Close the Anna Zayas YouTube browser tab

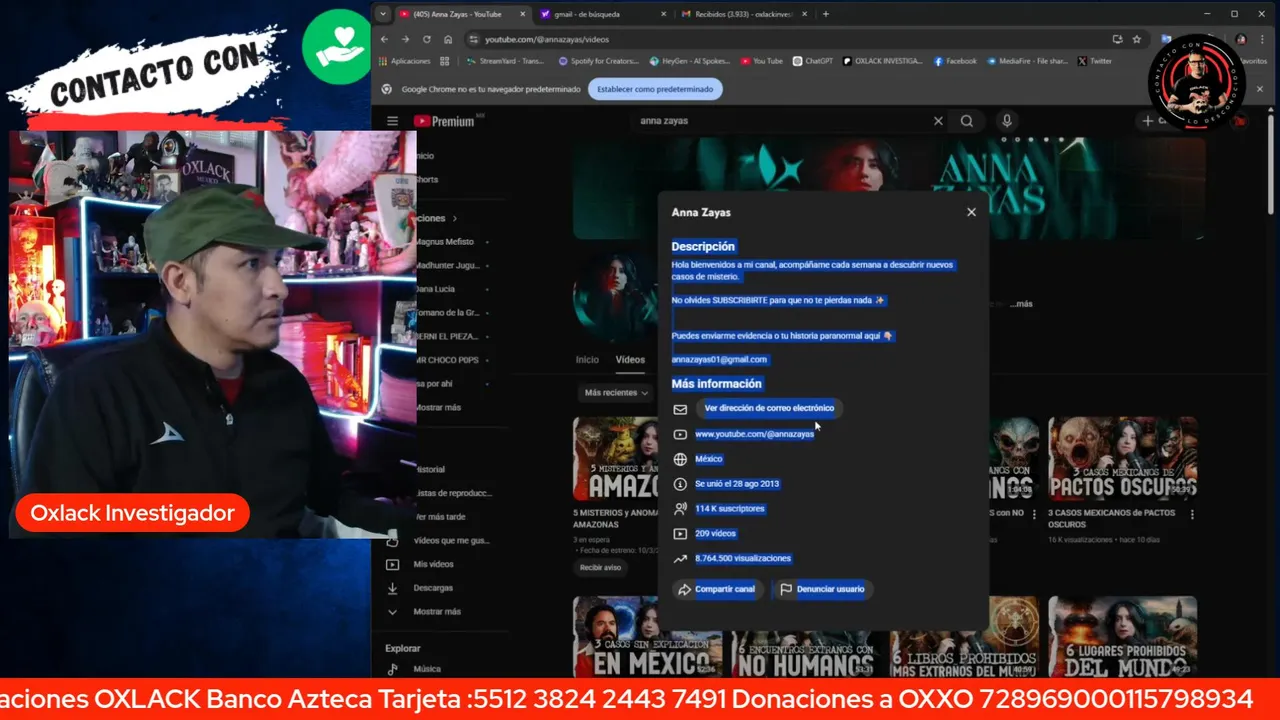pyautogui.click(x=522, y=14)
